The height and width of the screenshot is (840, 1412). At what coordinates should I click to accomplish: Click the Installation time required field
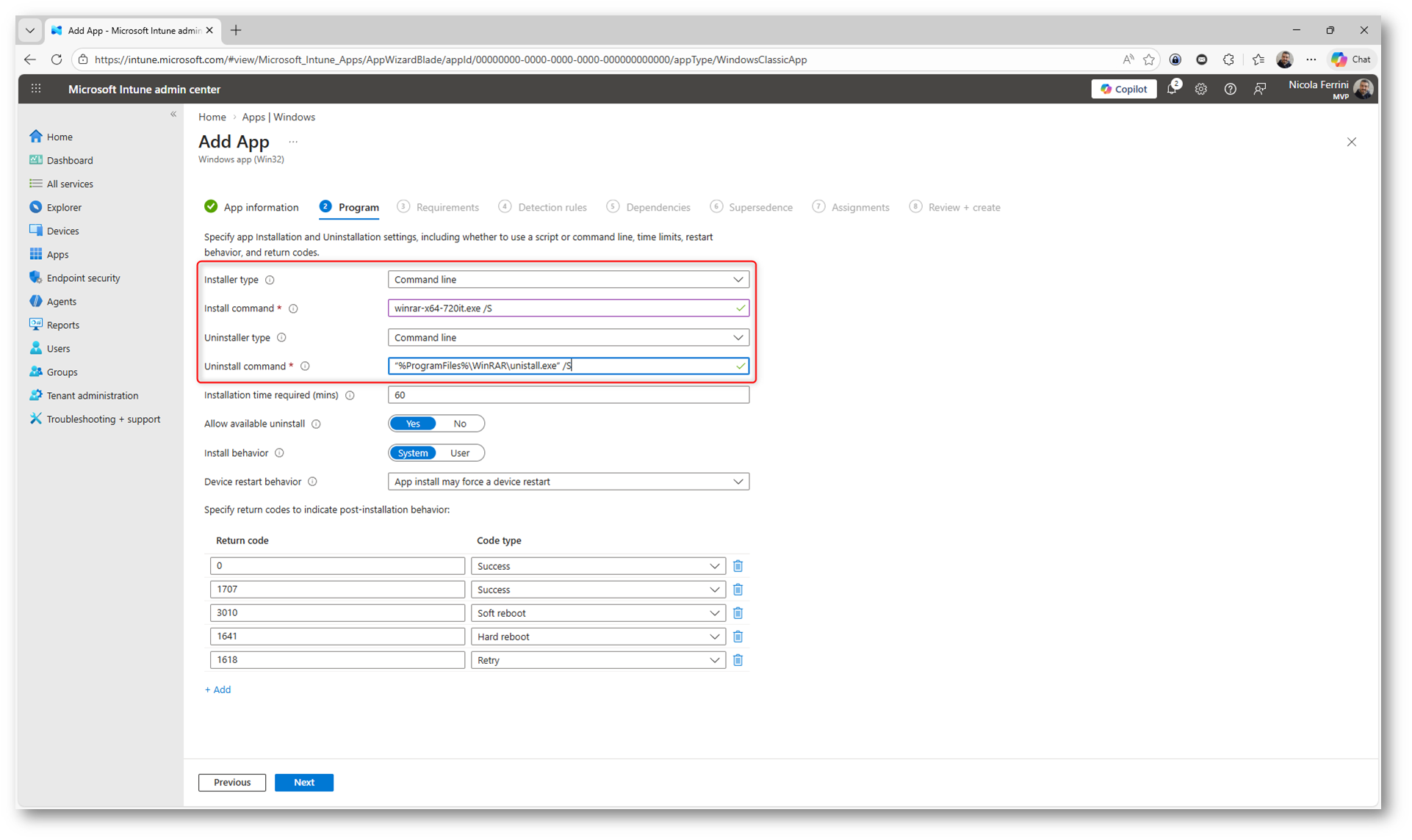(x=568, y=395)
